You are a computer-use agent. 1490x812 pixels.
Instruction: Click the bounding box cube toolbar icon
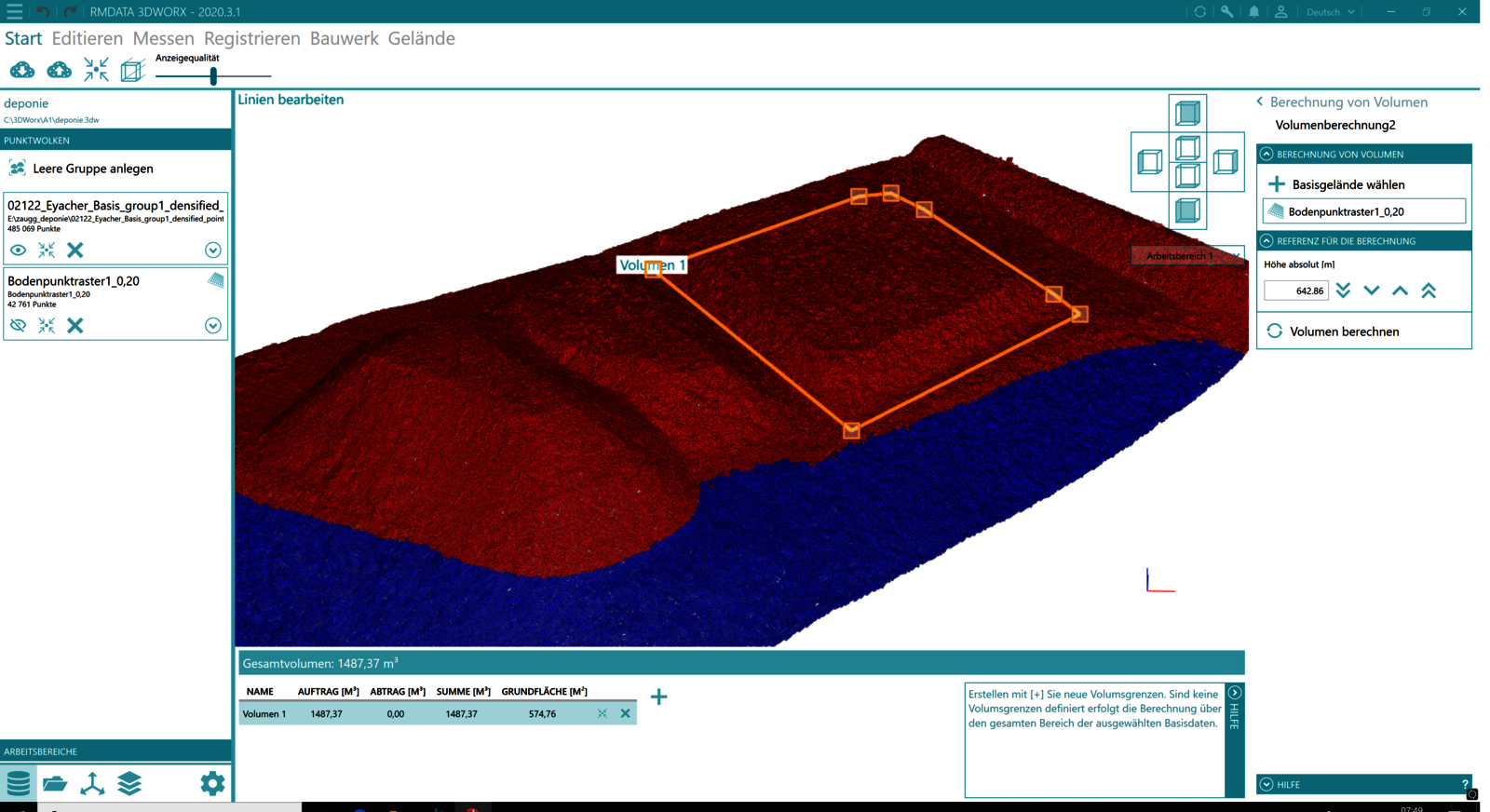(x=132, y=71)
